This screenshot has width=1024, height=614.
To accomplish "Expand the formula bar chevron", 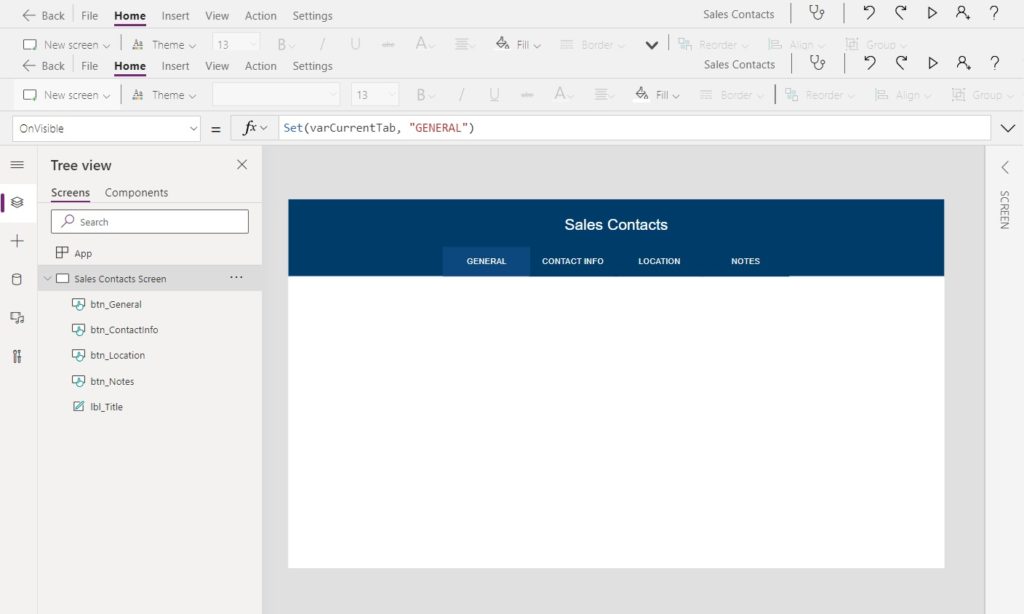I will 1008,128.
